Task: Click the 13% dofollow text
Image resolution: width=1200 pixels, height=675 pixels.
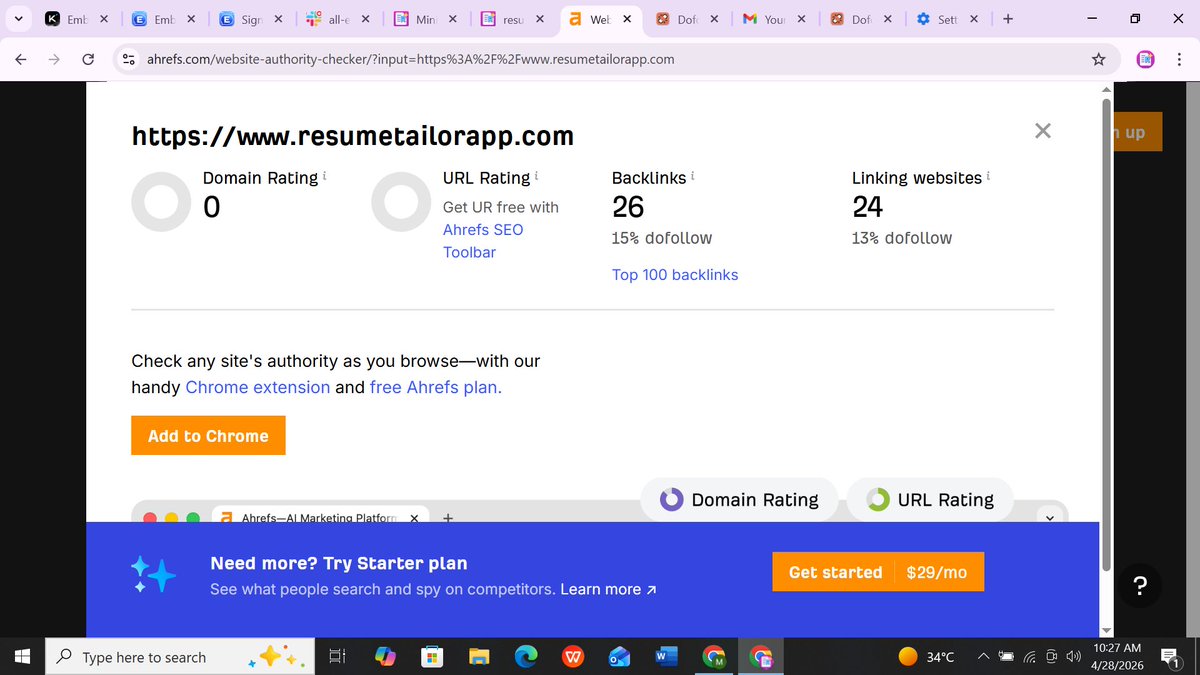Action: click(x=902, y=238)
